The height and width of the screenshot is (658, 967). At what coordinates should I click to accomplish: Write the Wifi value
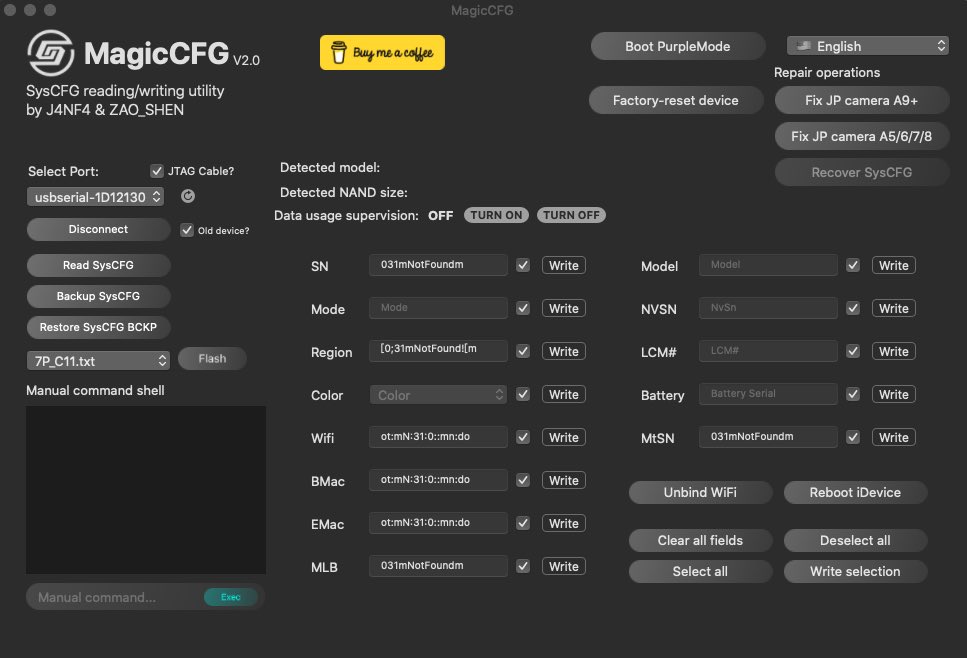564,437
